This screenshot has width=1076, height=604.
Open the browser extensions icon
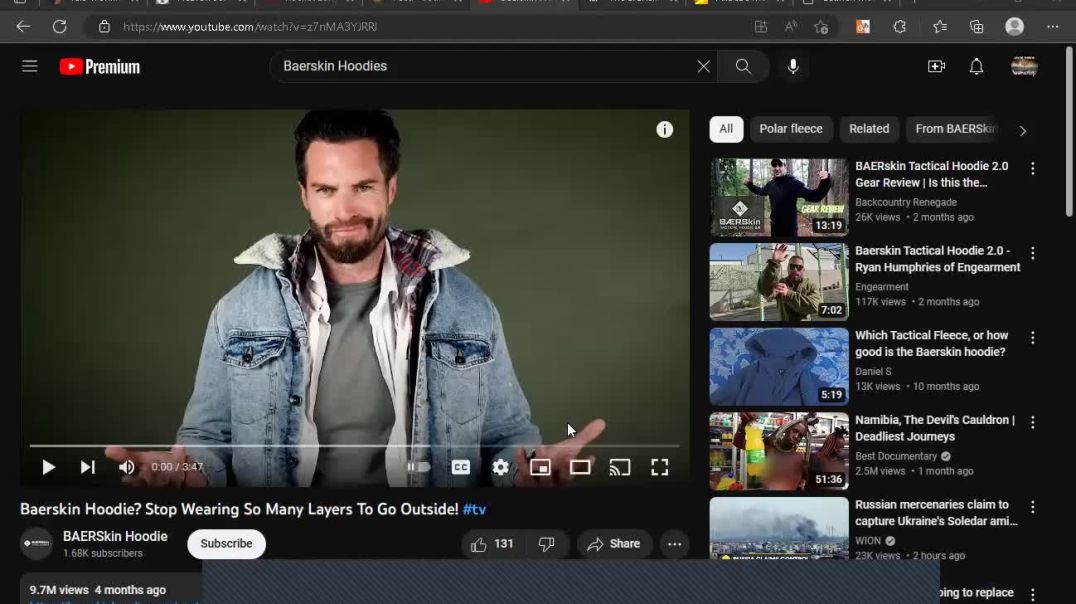pyautogui.click(x=900, y=27)
